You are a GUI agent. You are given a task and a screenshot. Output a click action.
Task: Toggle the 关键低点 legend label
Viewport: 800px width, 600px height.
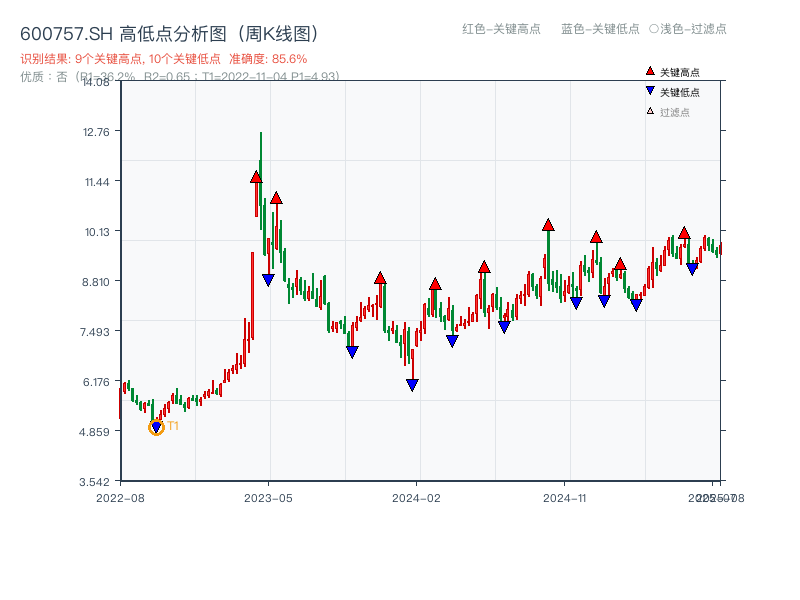coord(680,92)
